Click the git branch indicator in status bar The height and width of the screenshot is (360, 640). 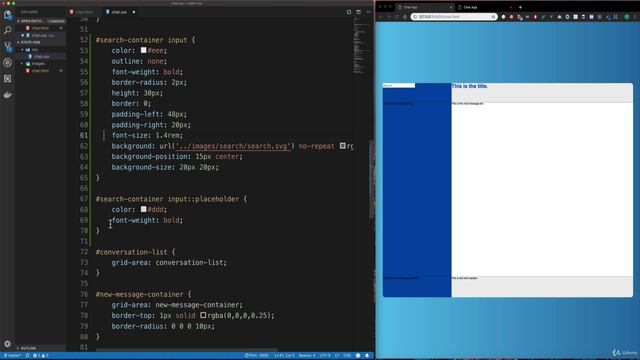12,356
